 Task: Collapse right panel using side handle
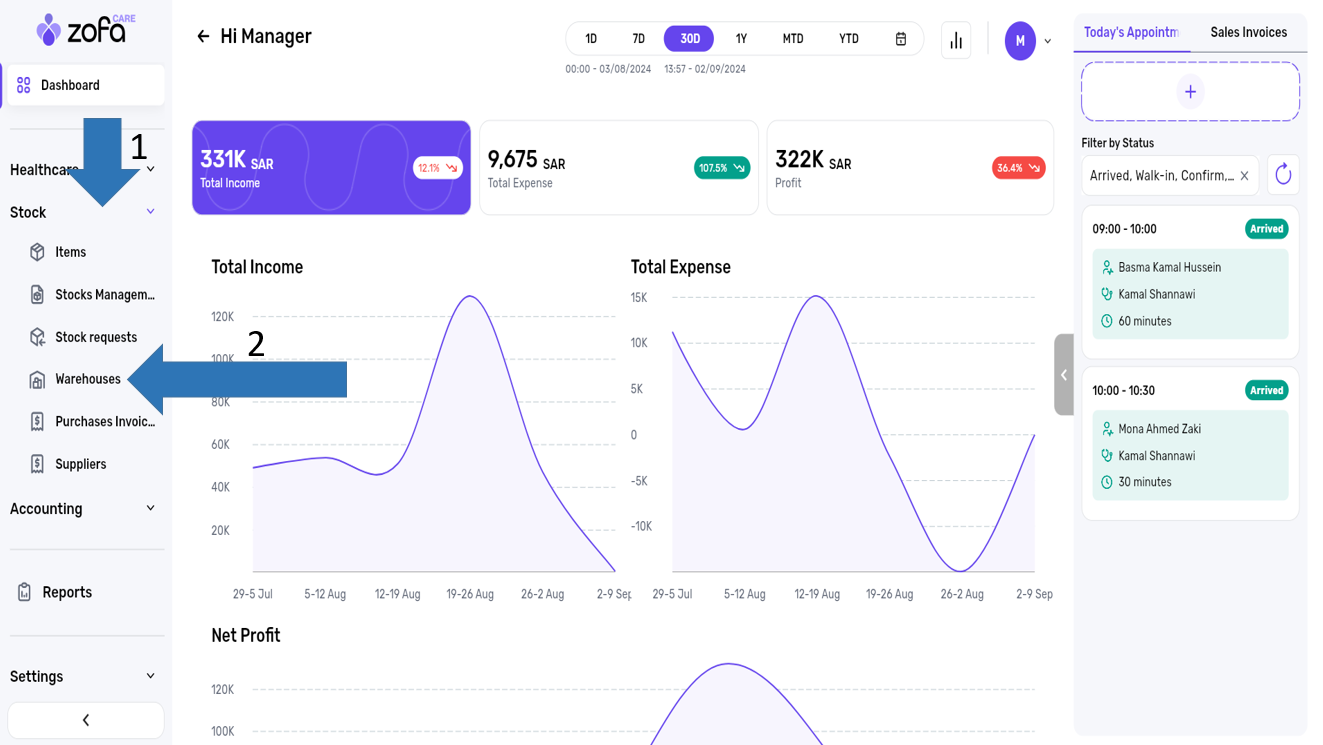click(x=1064, y=375)
